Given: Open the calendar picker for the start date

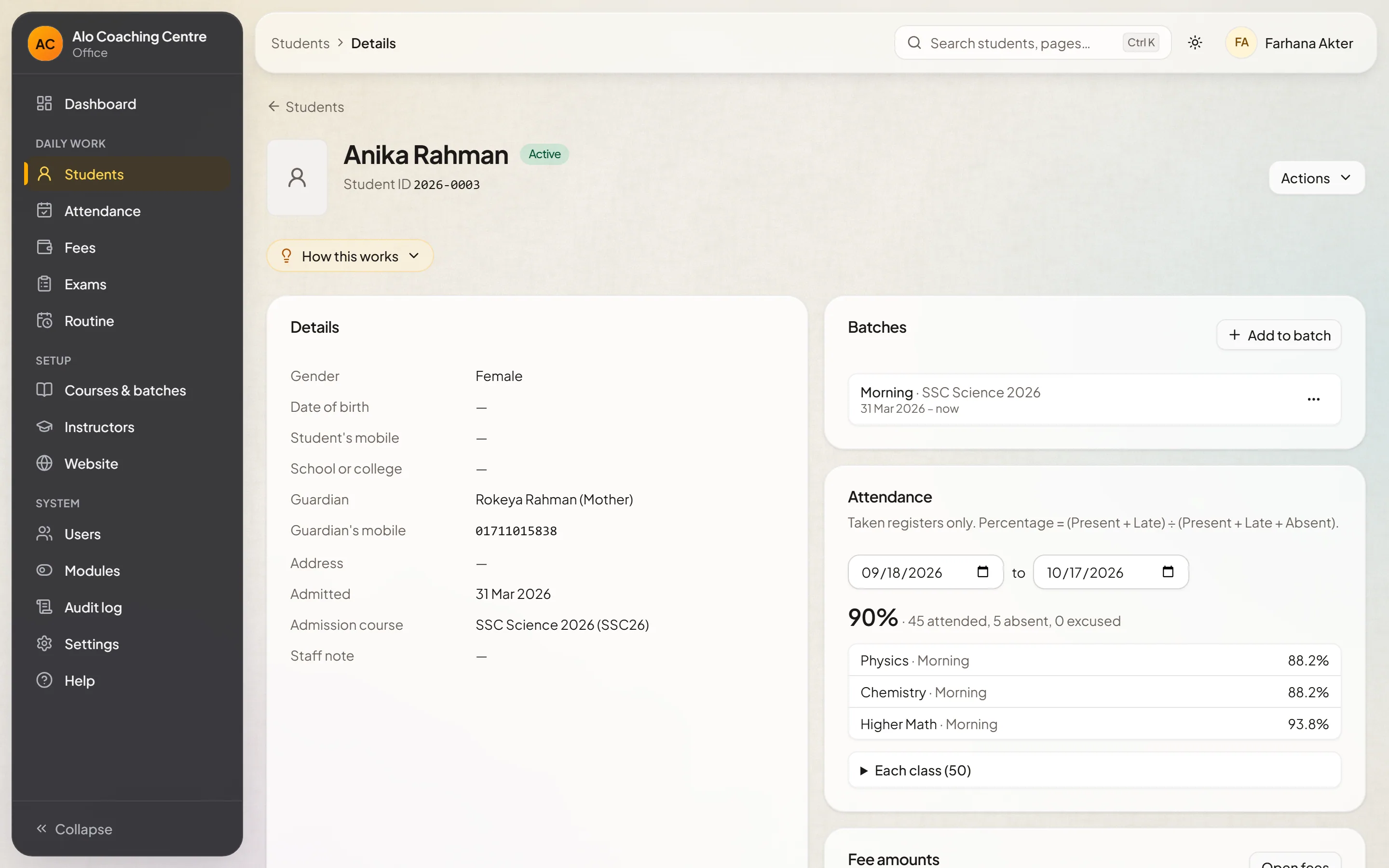Looking at the screenshot, I should (982, 572).
